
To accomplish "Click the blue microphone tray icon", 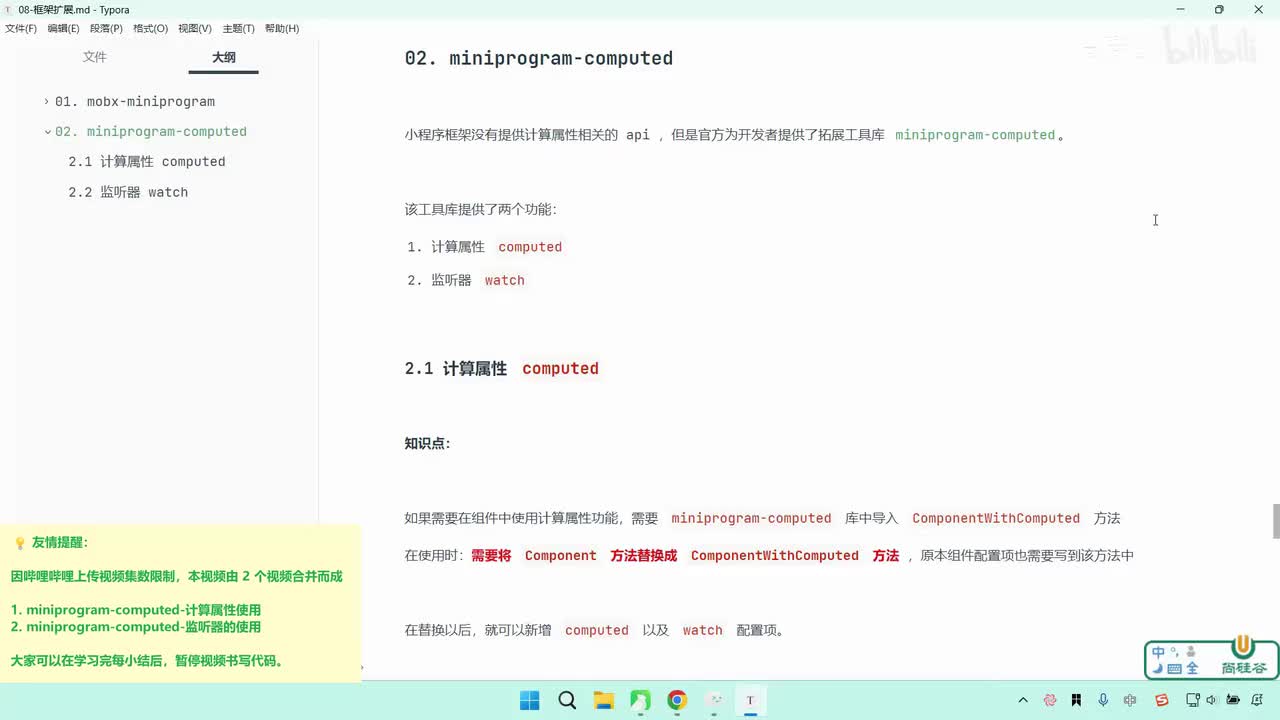I will click(1103, 700).
